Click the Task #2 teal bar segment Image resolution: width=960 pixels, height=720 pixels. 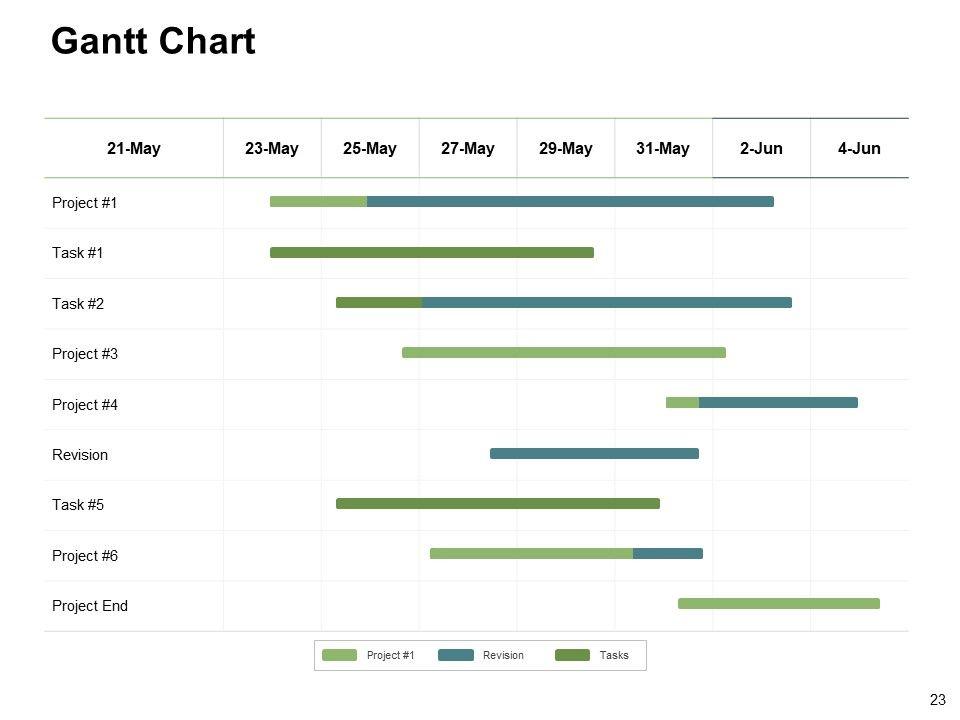pos(606,302)
